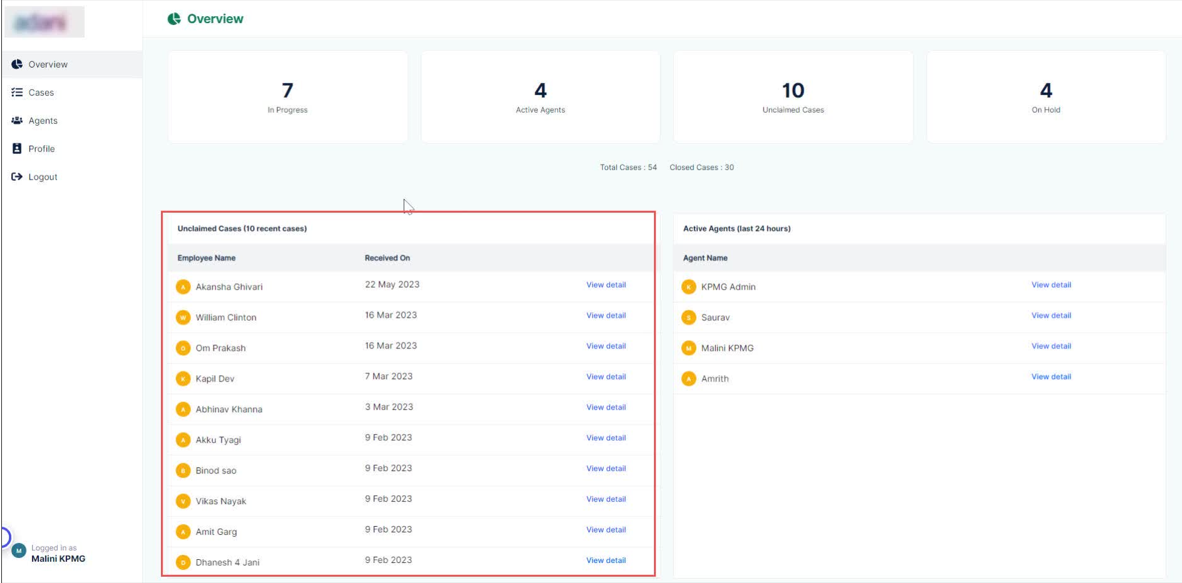Open View detail for Binod sao
This screenshot has width=1182, height=583.
tap(606, 468)
